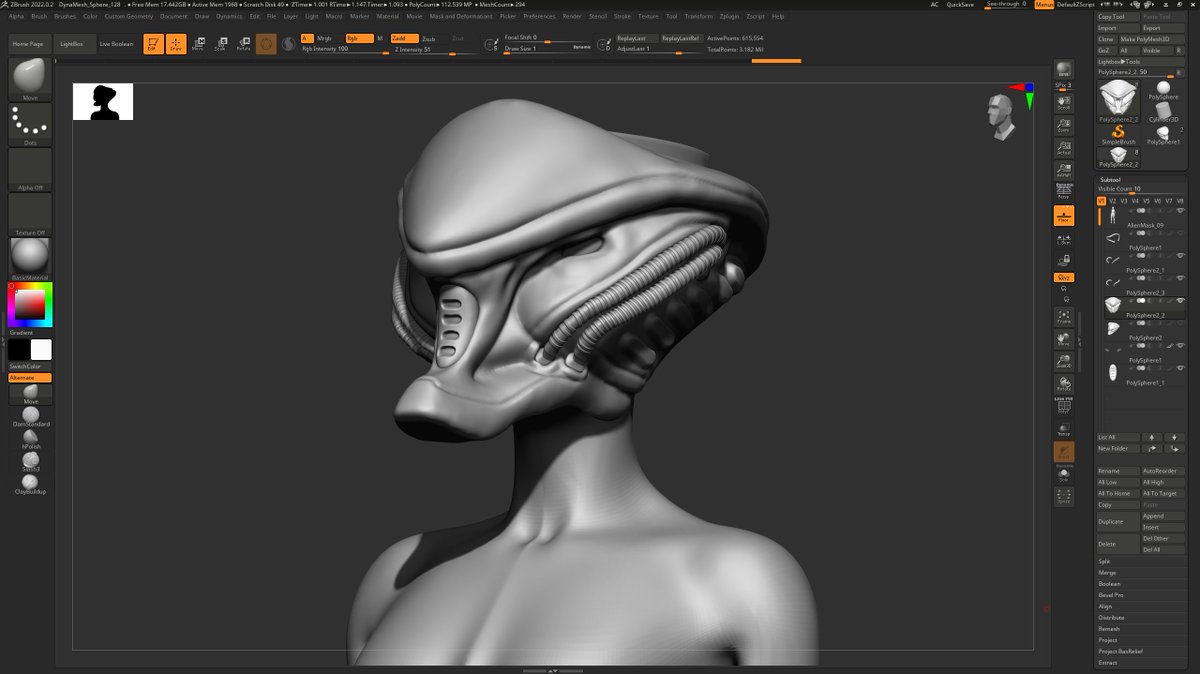Expand the Split section
The image size is (1200, 674).
1104,562
